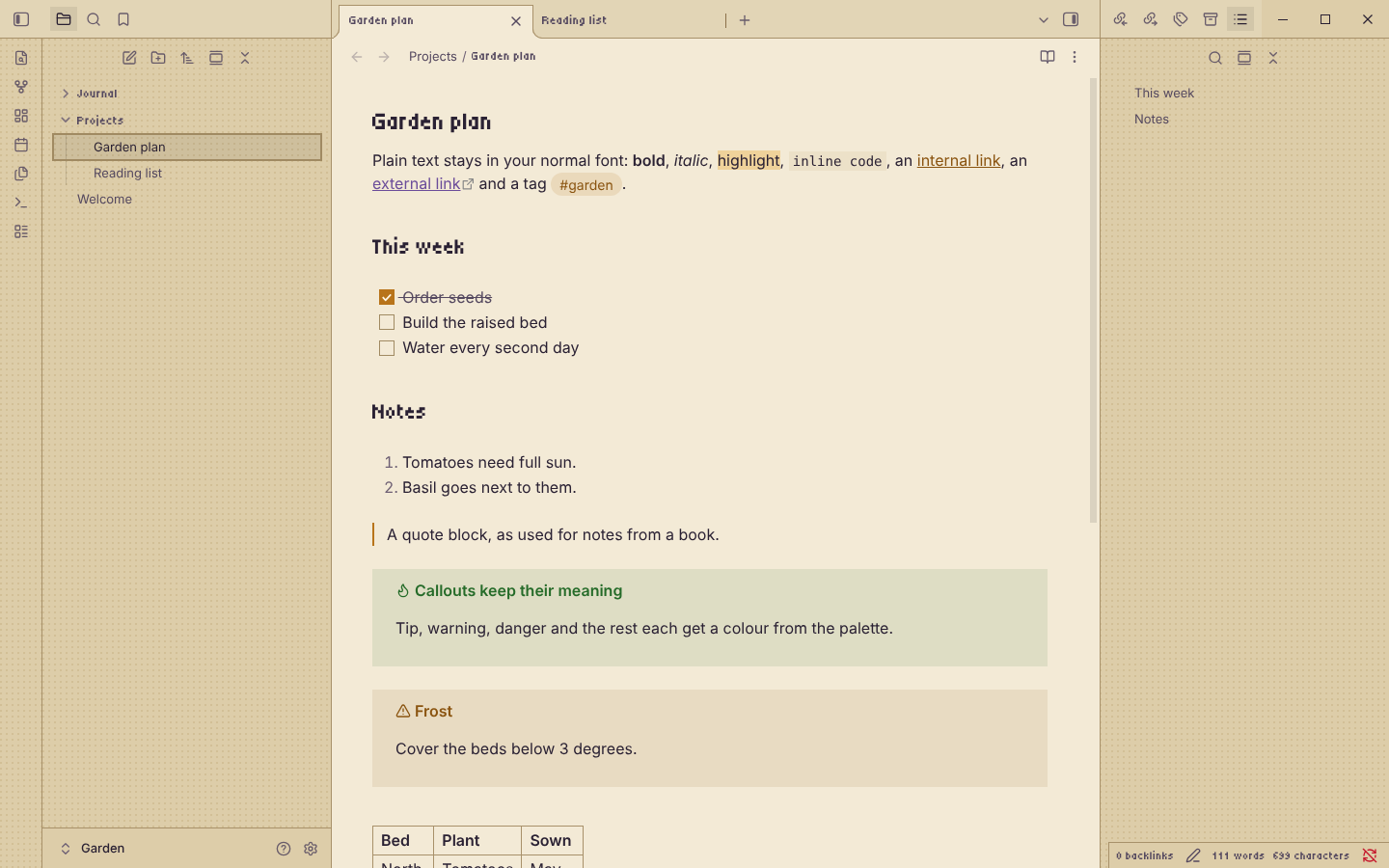Collapse all folders in file explorer
Image resolution: width=1389 pixels, height=868 pixels.
tap(245, 58)
